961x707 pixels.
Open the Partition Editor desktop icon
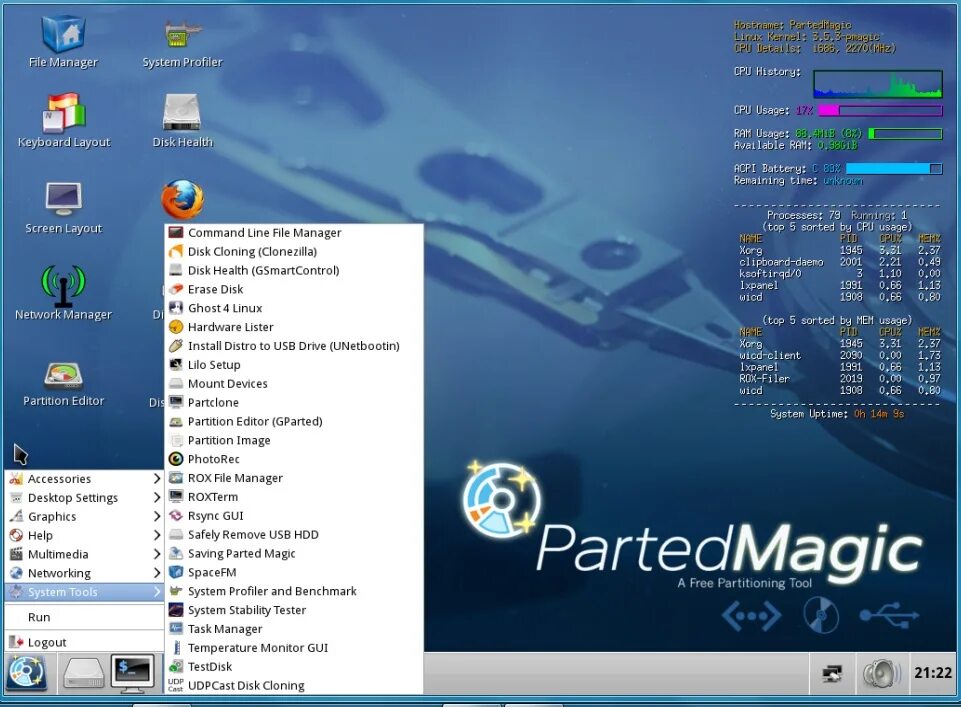click(63, 384)
